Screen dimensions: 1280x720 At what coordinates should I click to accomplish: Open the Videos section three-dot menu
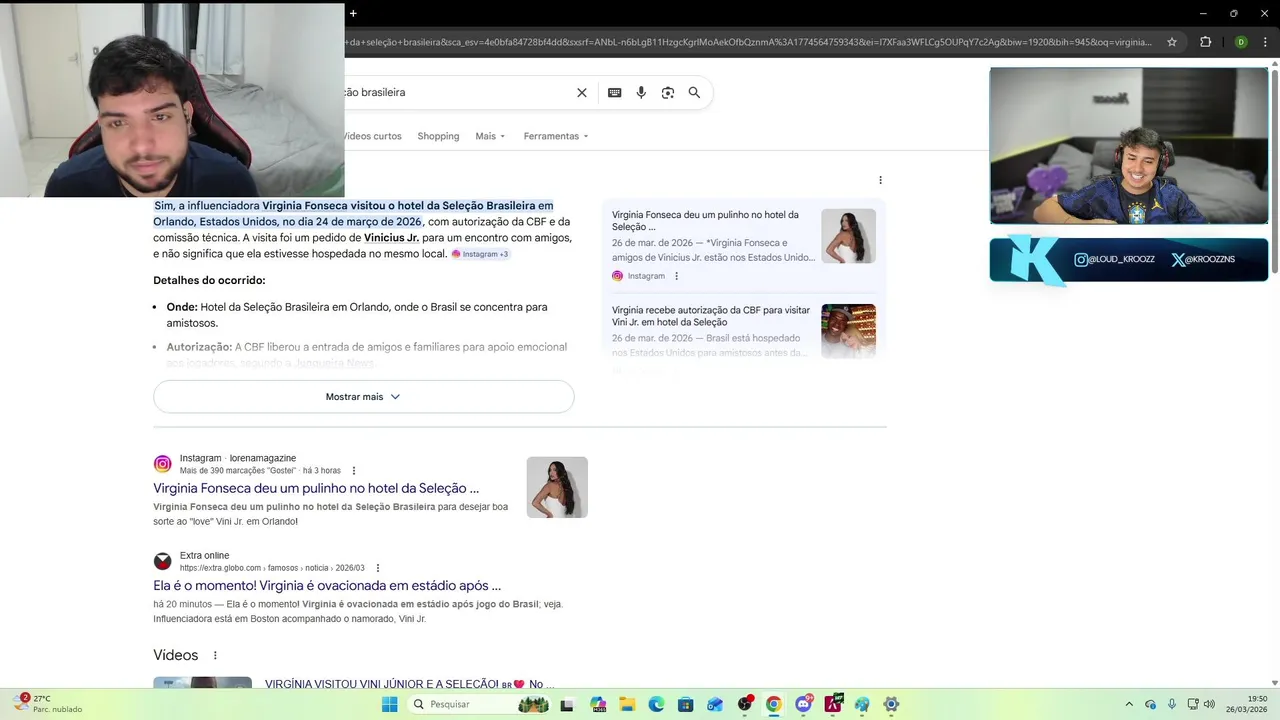tap(215, 656)
